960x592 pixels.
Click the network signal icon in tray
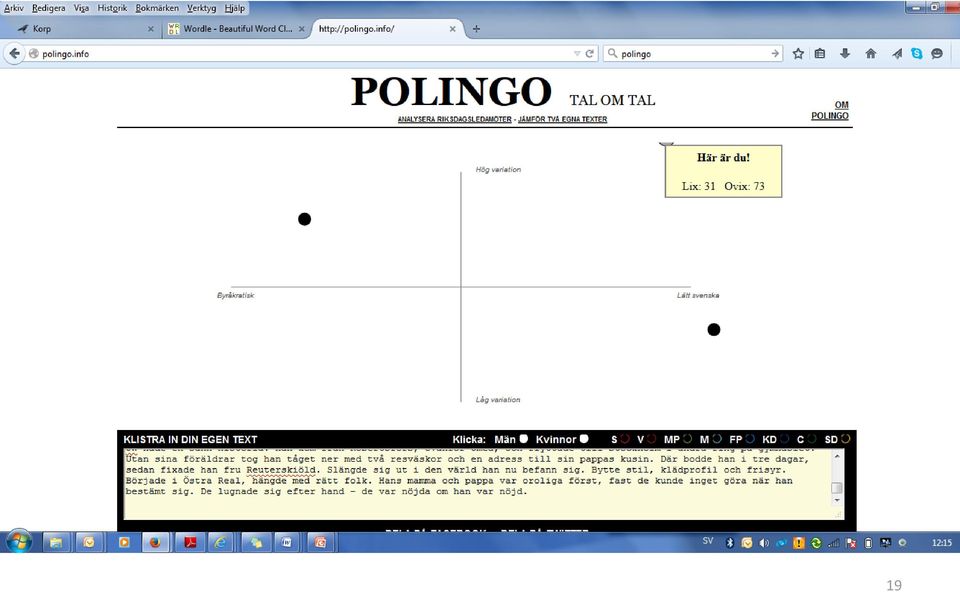pos(833,542)
